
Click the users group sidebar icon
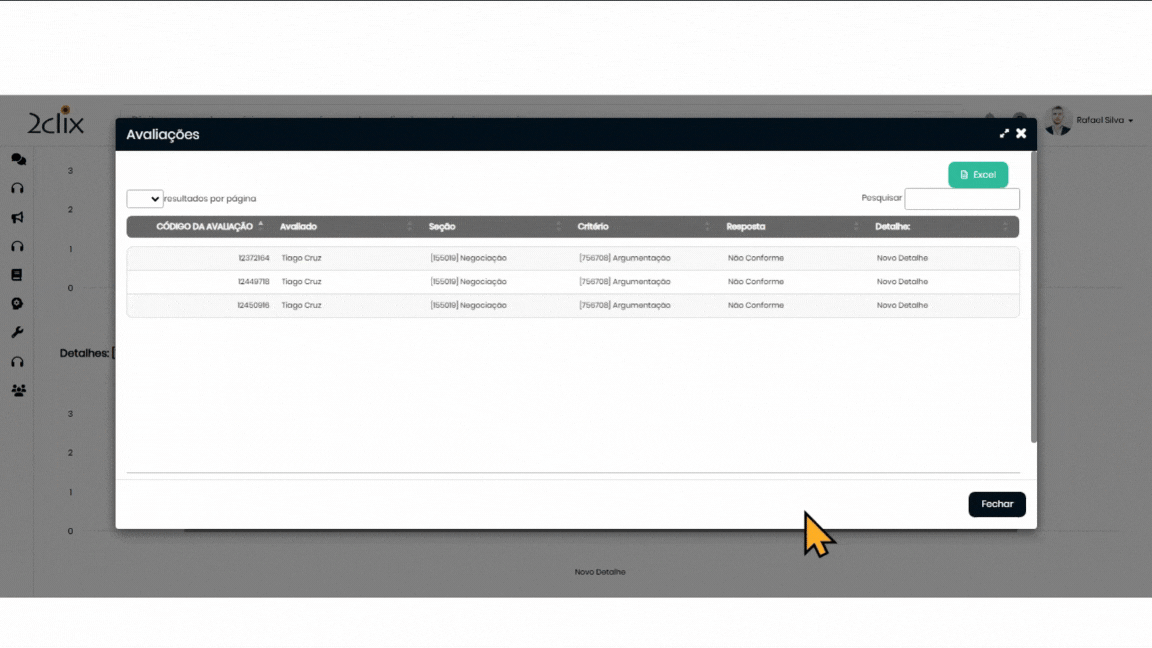(x=18, y=391)
